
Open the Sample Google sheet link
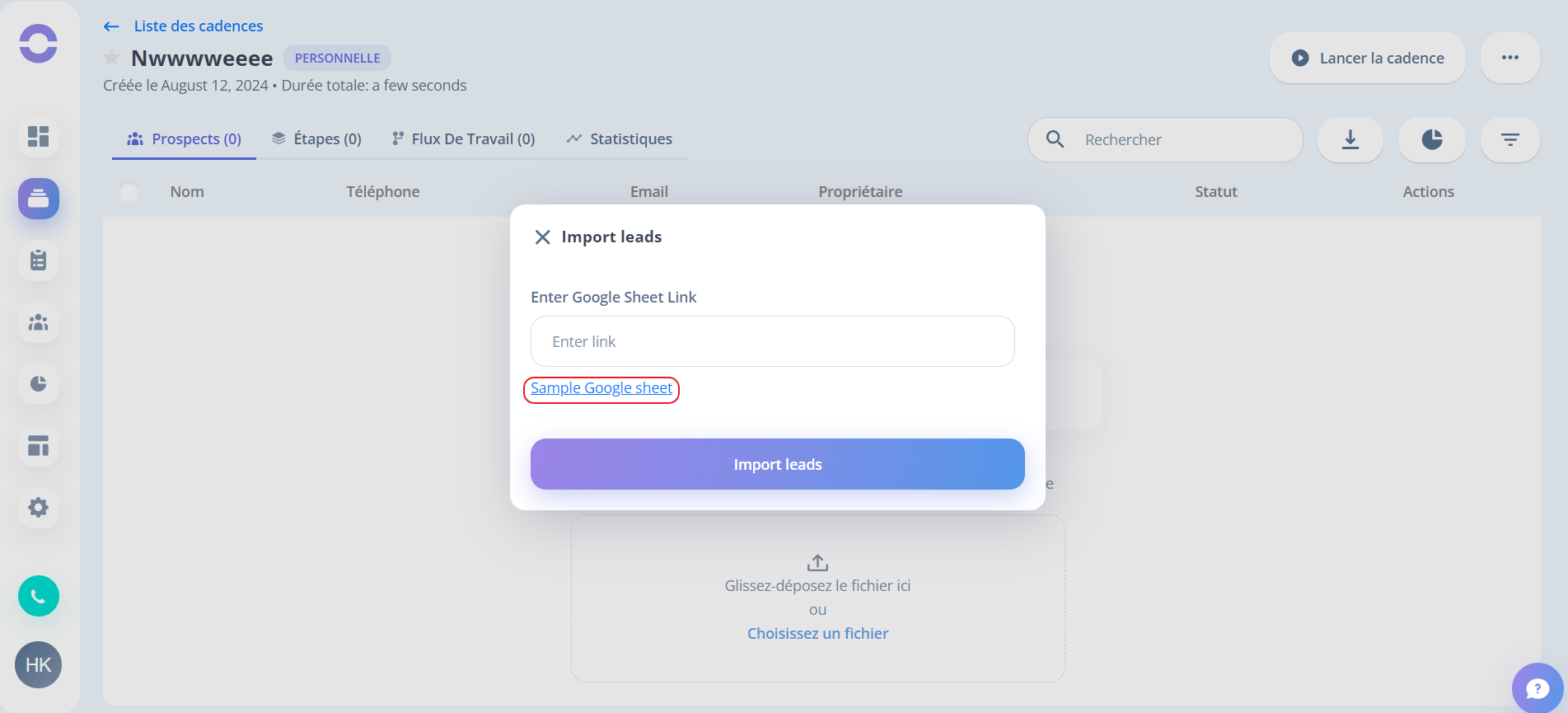[601, 388]
